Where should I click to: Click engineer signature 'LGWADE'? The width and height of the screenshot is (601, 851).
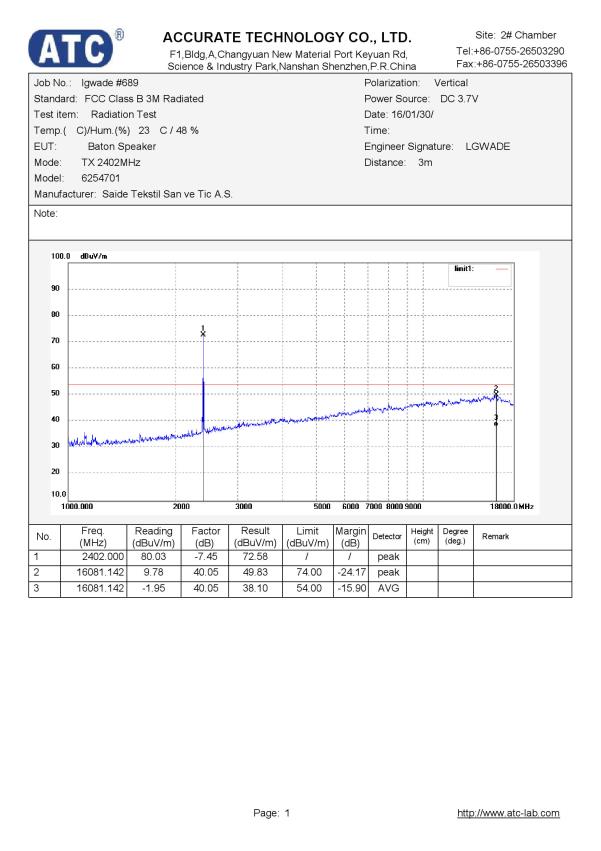coord(488,147)
